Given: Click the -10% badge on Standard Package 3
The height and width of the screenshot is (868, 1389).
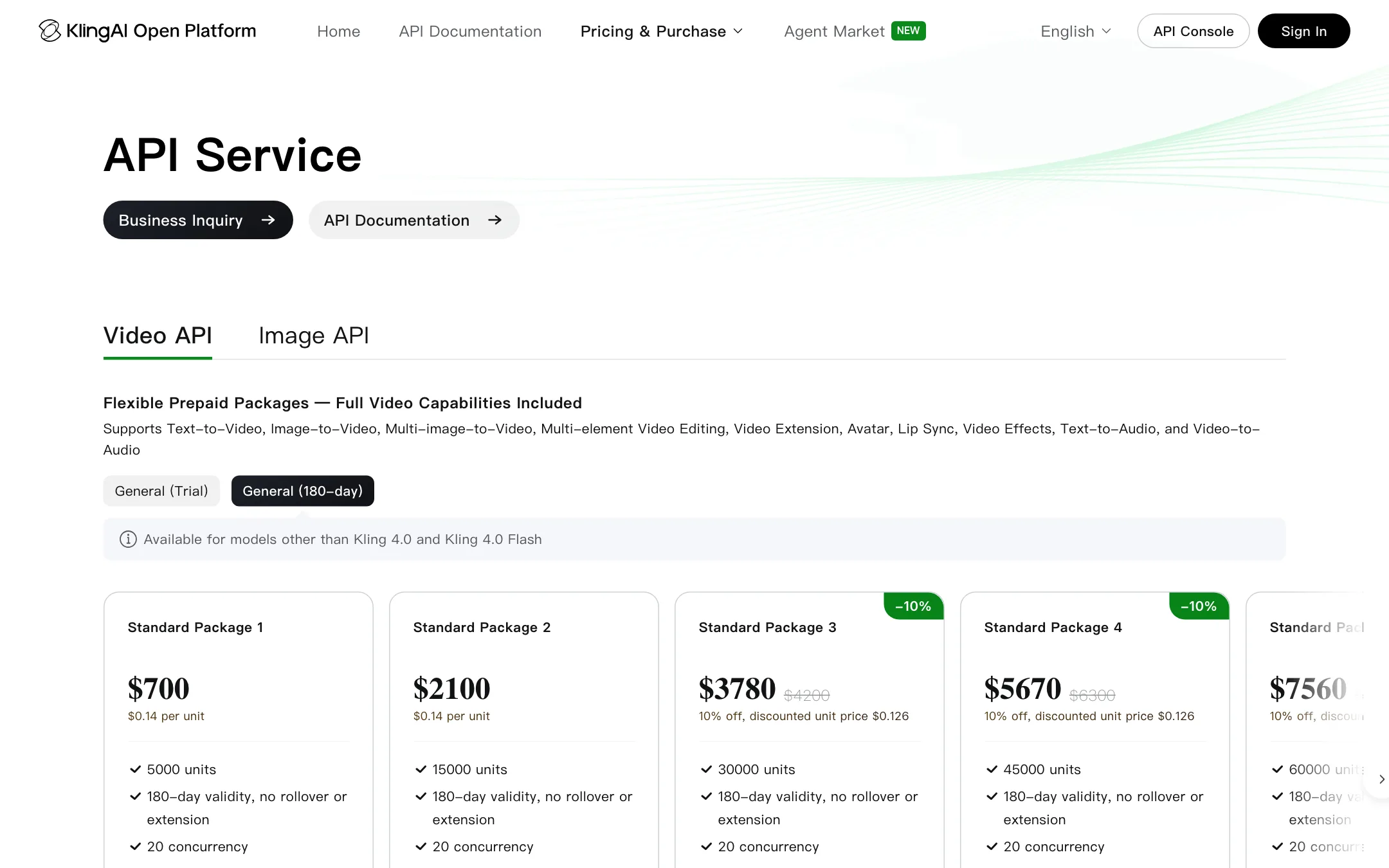Looking at the screenshot, I should point(914,606).
